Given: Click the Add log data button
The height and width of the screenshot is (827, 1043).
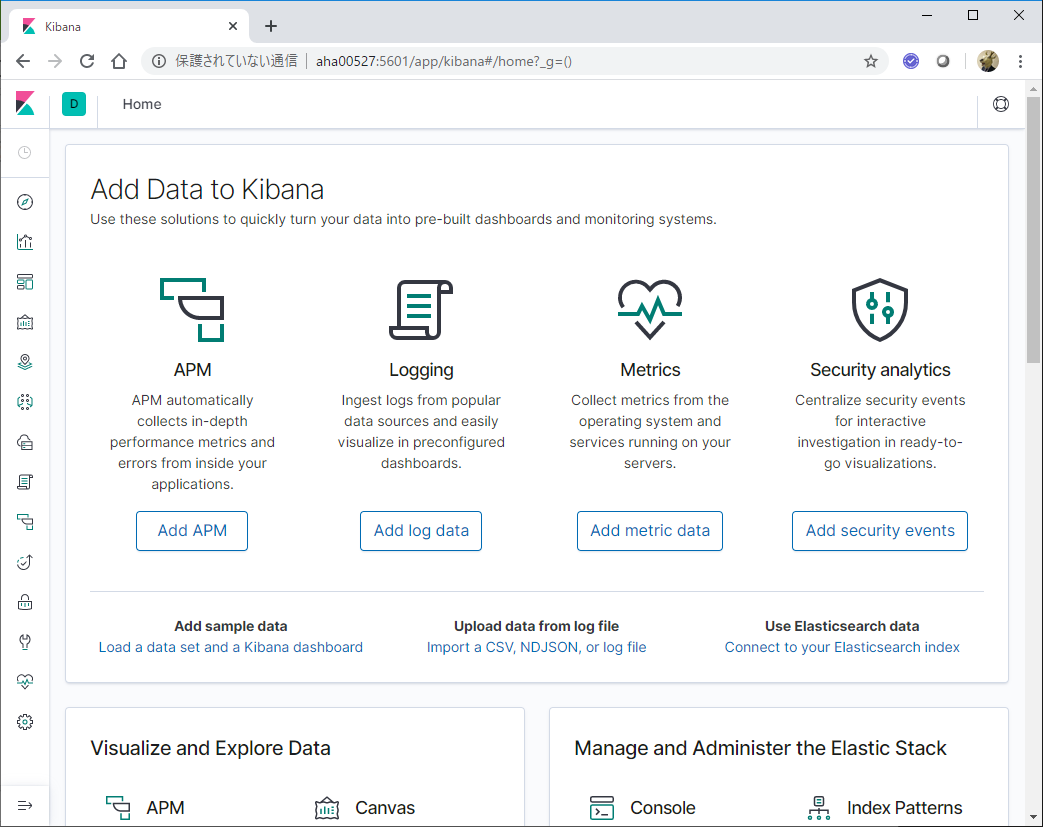Looking at the screenshot, I should (x=421, y=531).
